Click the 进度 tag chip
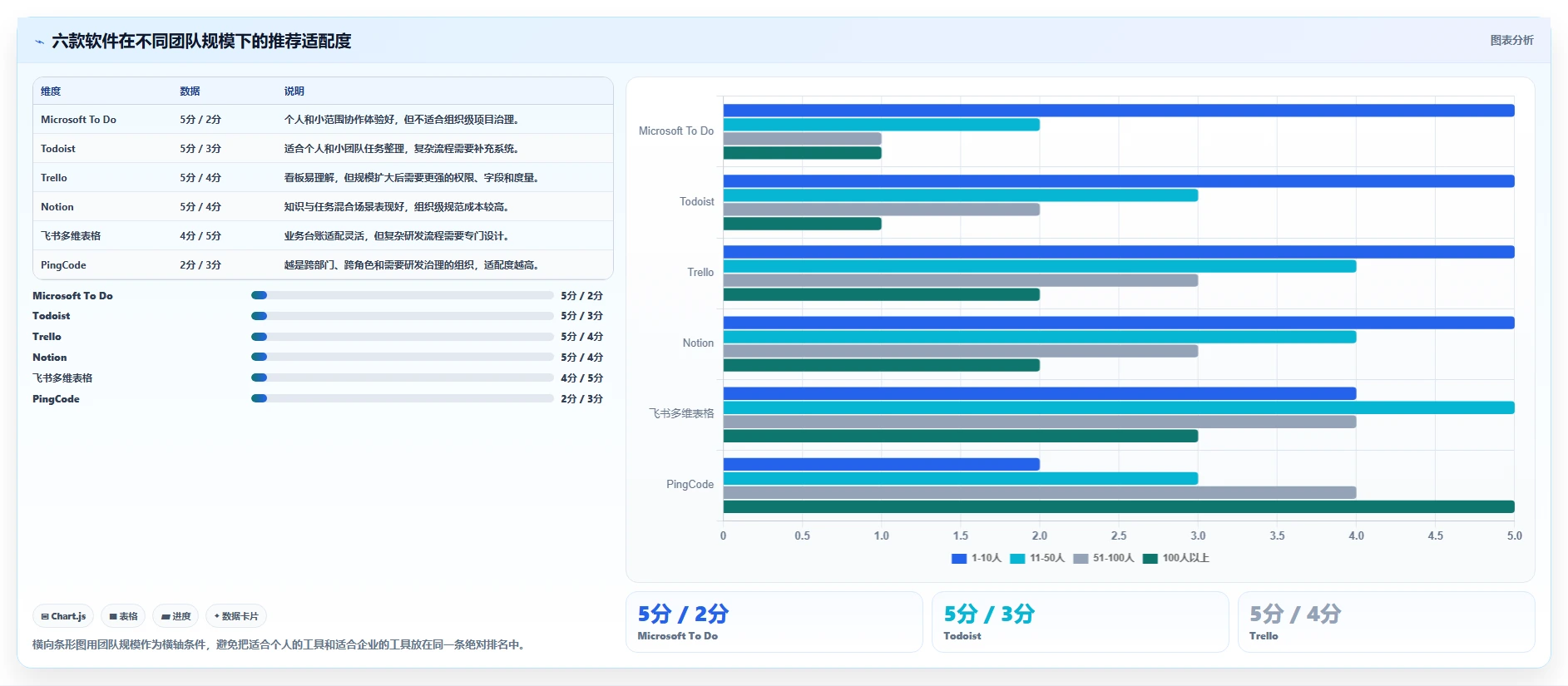1568x686 pixels. [176, 616]
